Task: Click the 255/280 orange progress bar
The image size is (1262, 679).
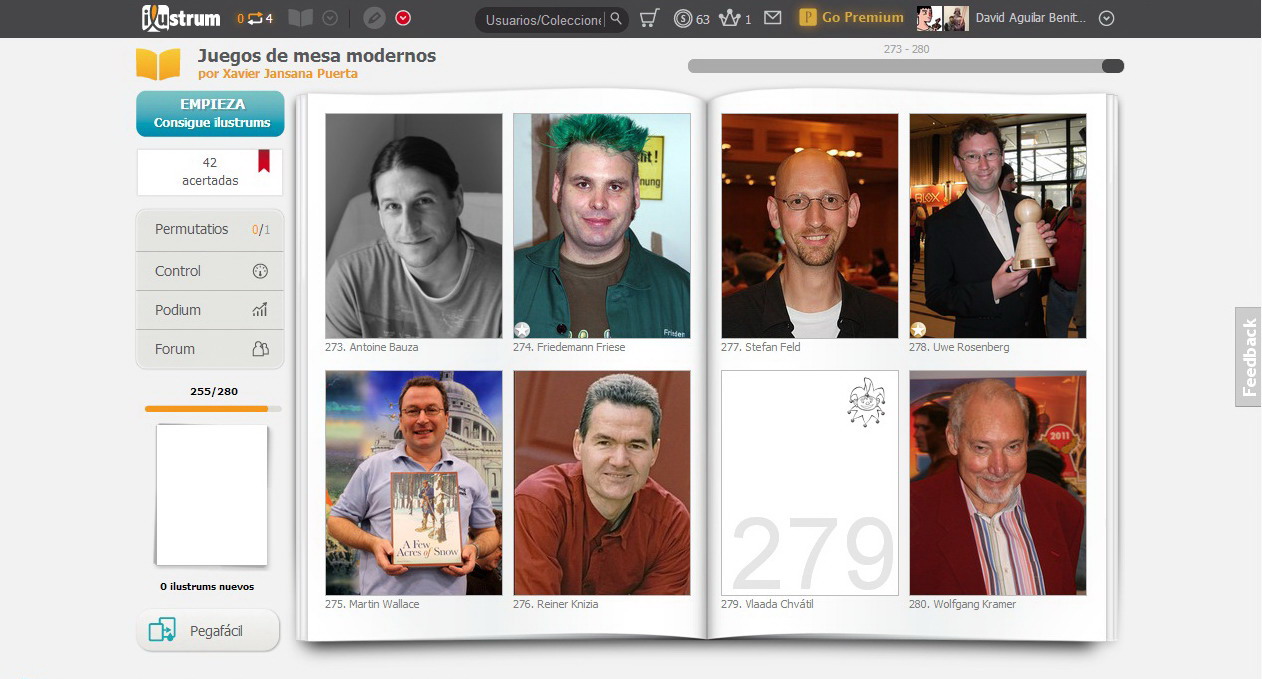Action: (x=213, y=408)
